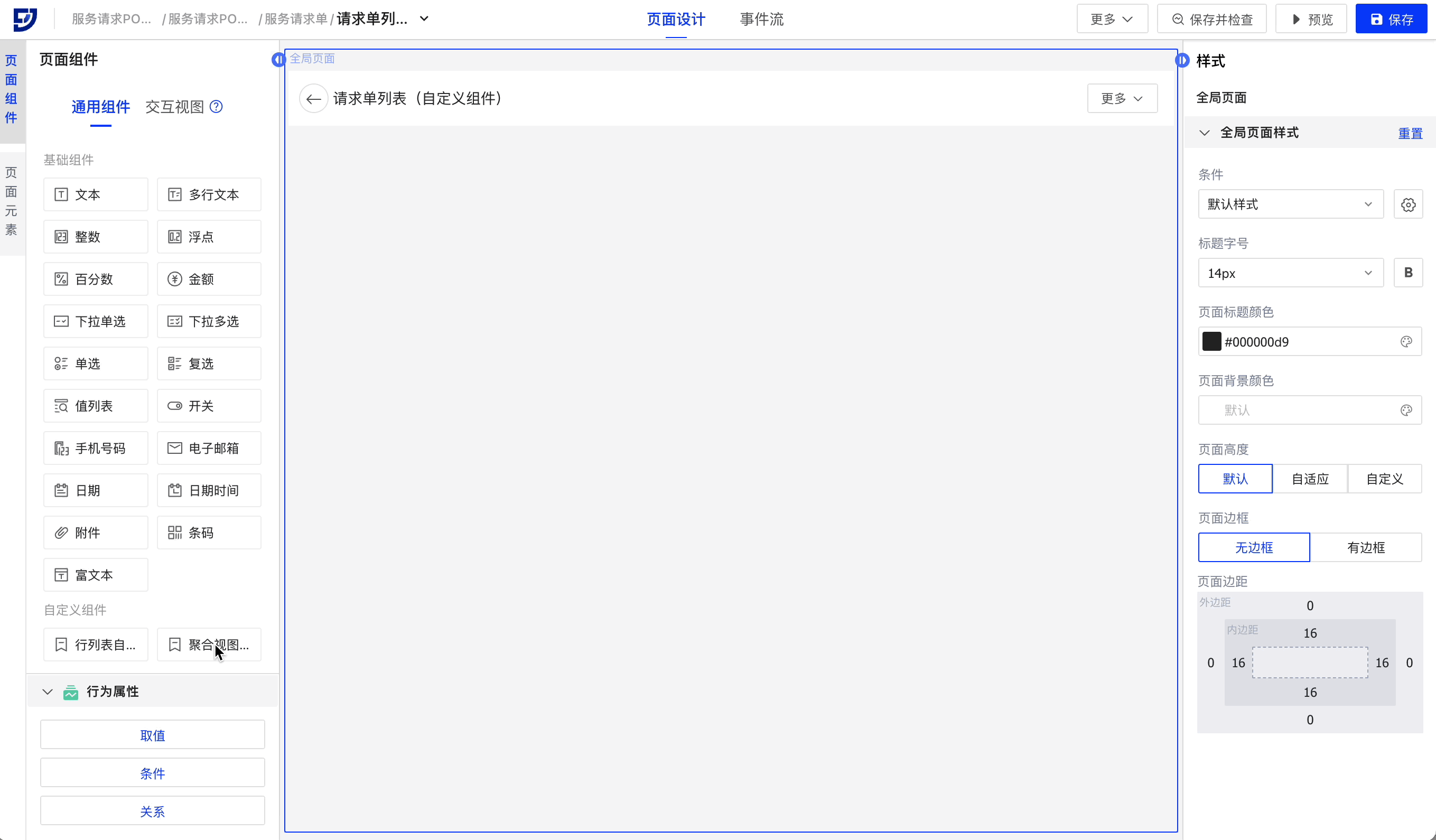Switch to the 交互视图 tab
This screenshot has height=840, width=1436.
tap(174, 107)
